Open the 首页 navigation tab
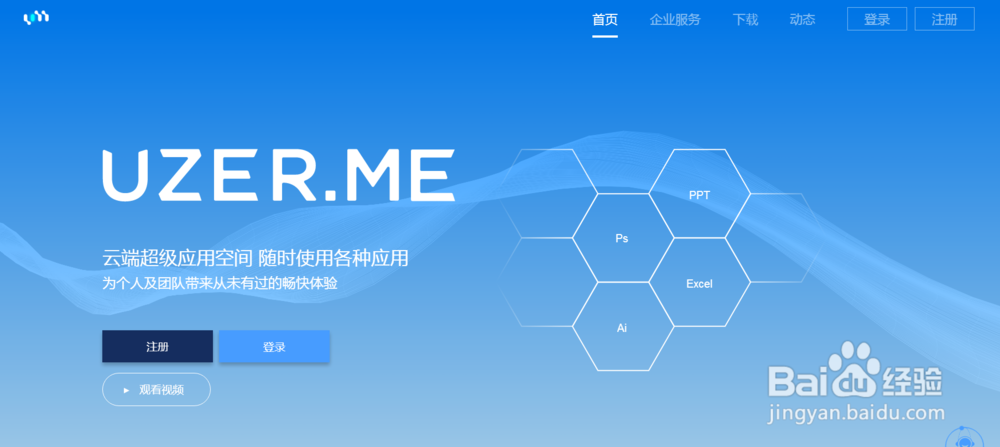This screenshot has height=447, width=1000. pyautogui.click(x=605, y=20)
